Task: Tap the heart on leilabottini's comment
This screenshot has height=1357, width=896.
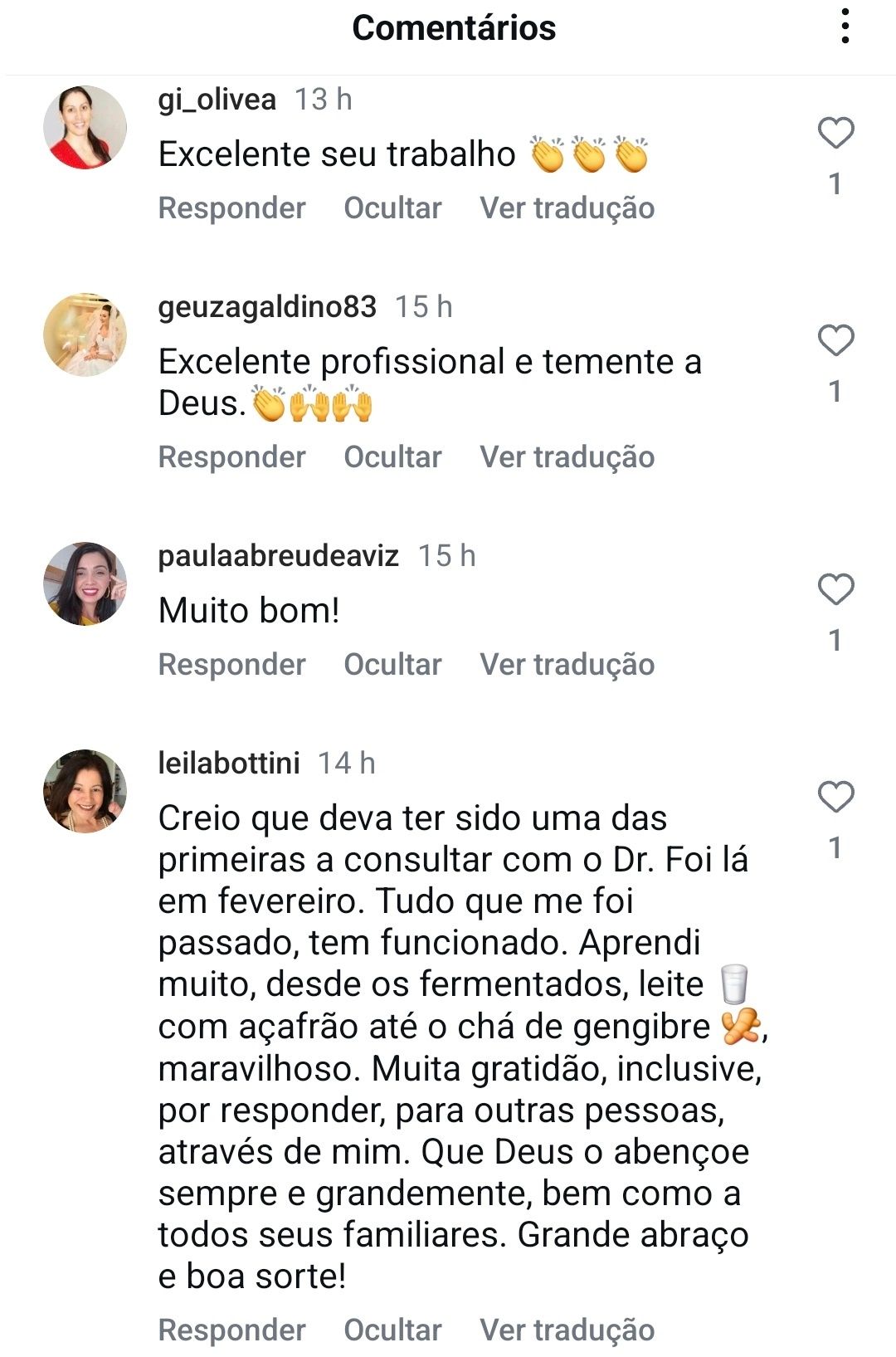Action: pyautogui.click(x=835, y=798)
